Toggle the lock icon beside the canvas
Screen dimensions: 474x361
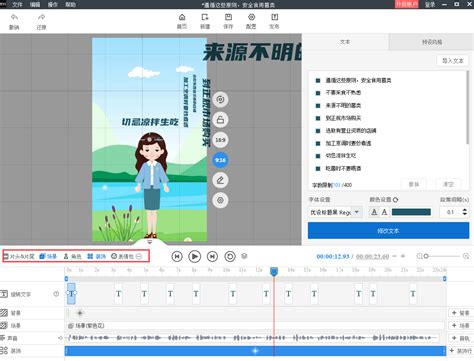pyautogui.click(x=220, y=120)
